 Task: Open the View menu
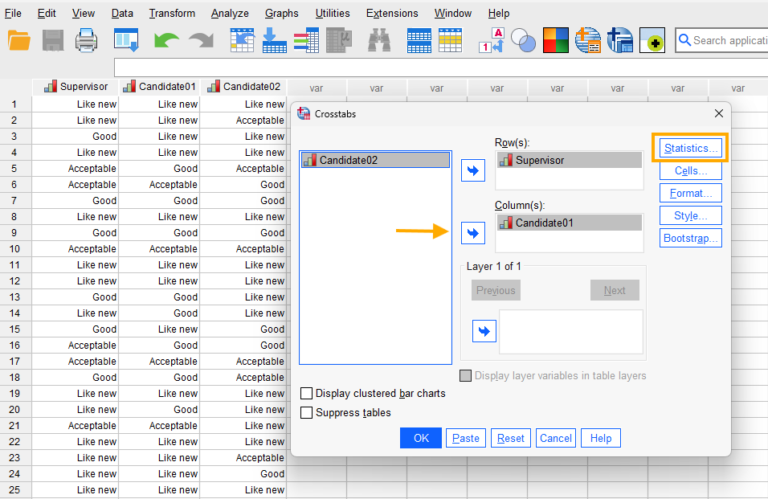pos(83,13)
